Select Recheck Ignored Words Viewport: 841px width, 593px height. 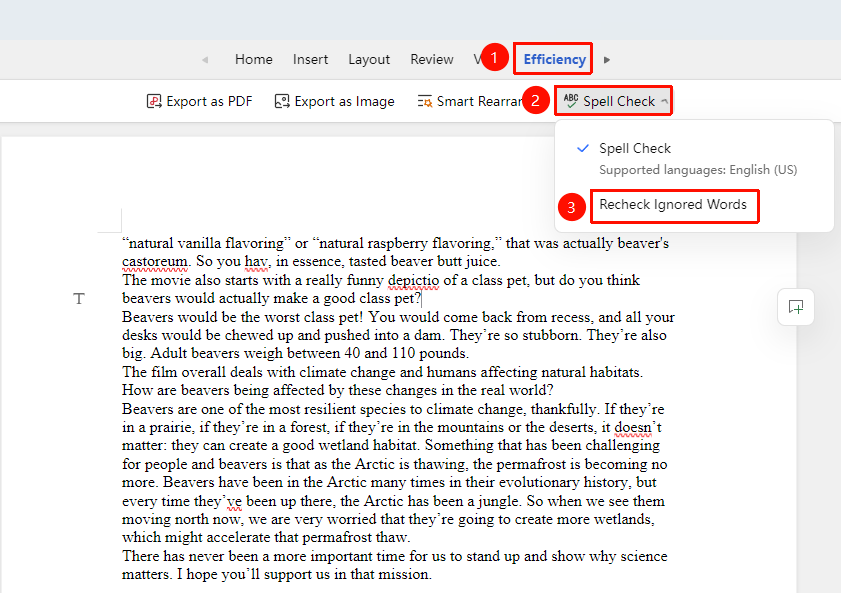[x=673, y=204]
